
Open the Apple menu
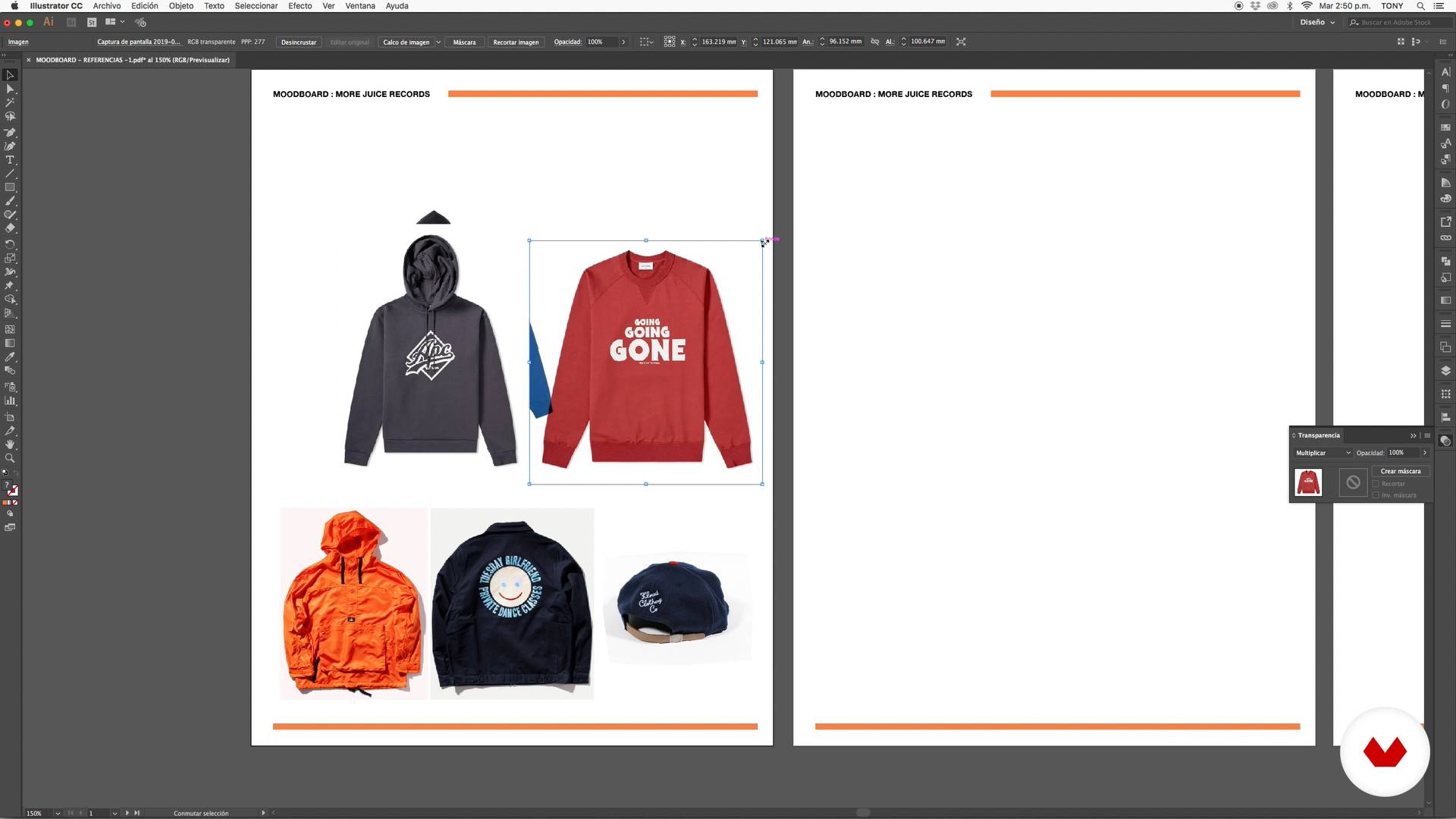tap(14, 5)
